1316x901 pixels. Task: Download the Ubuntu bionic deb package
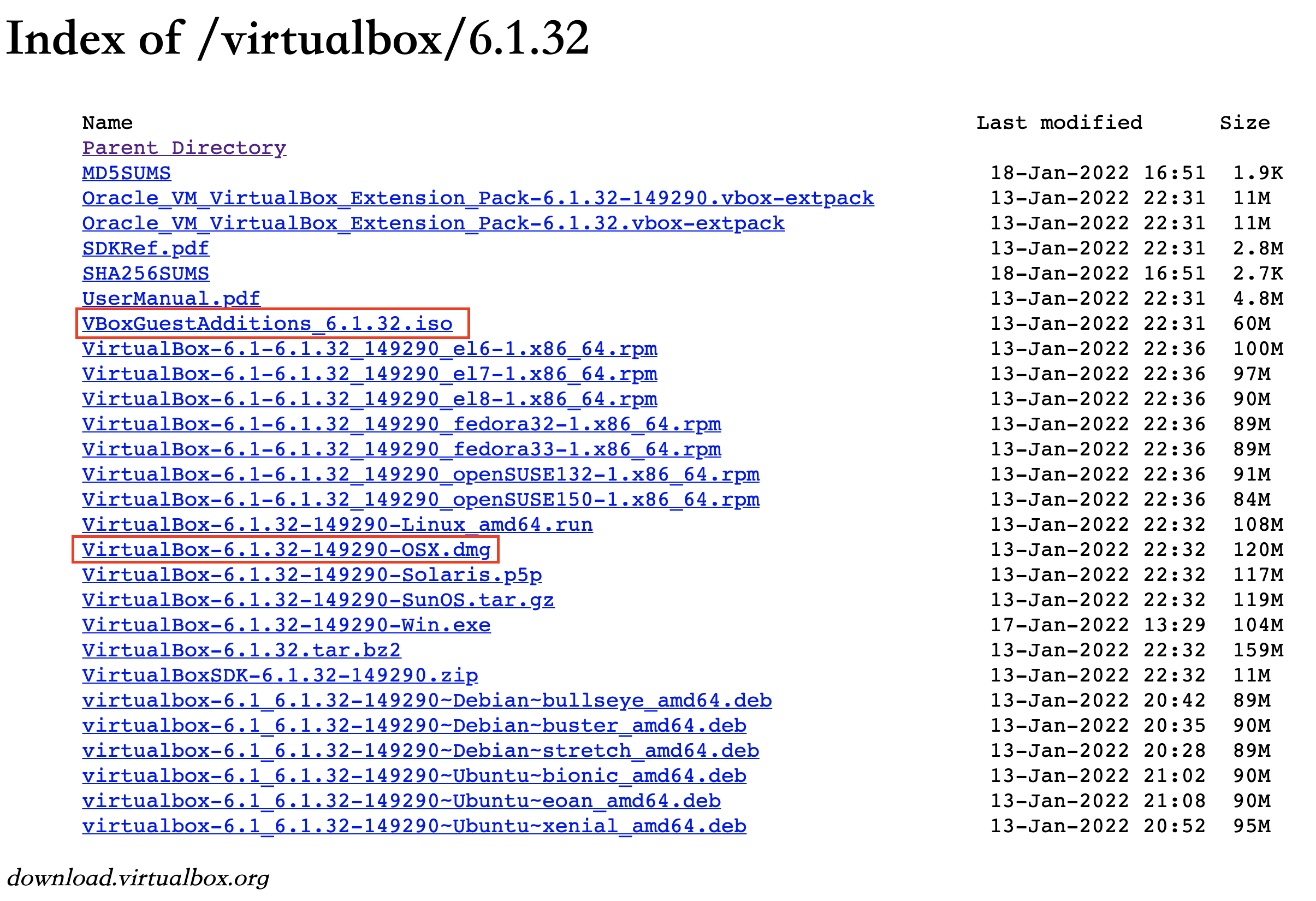(x=413, y=775)
